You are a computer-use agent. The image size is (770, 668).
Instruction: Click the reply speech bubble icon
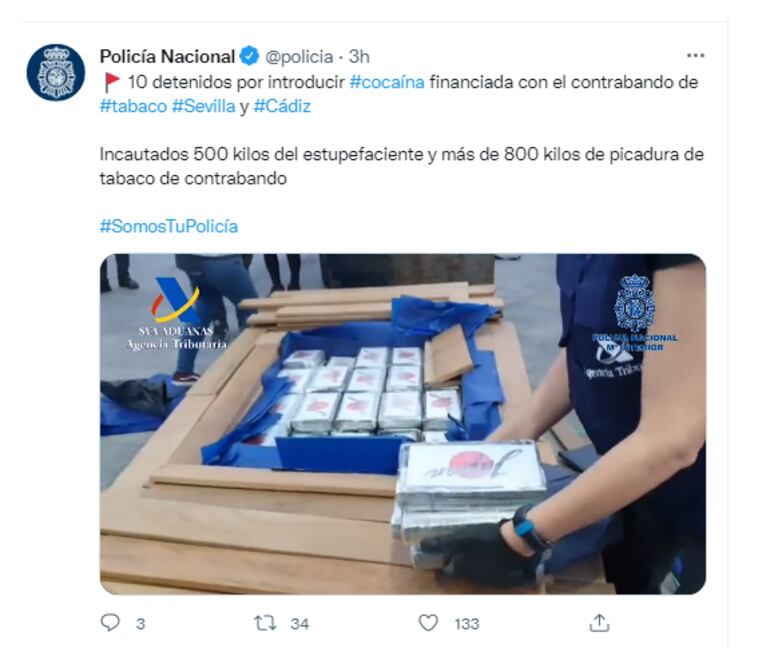(110, 623)
